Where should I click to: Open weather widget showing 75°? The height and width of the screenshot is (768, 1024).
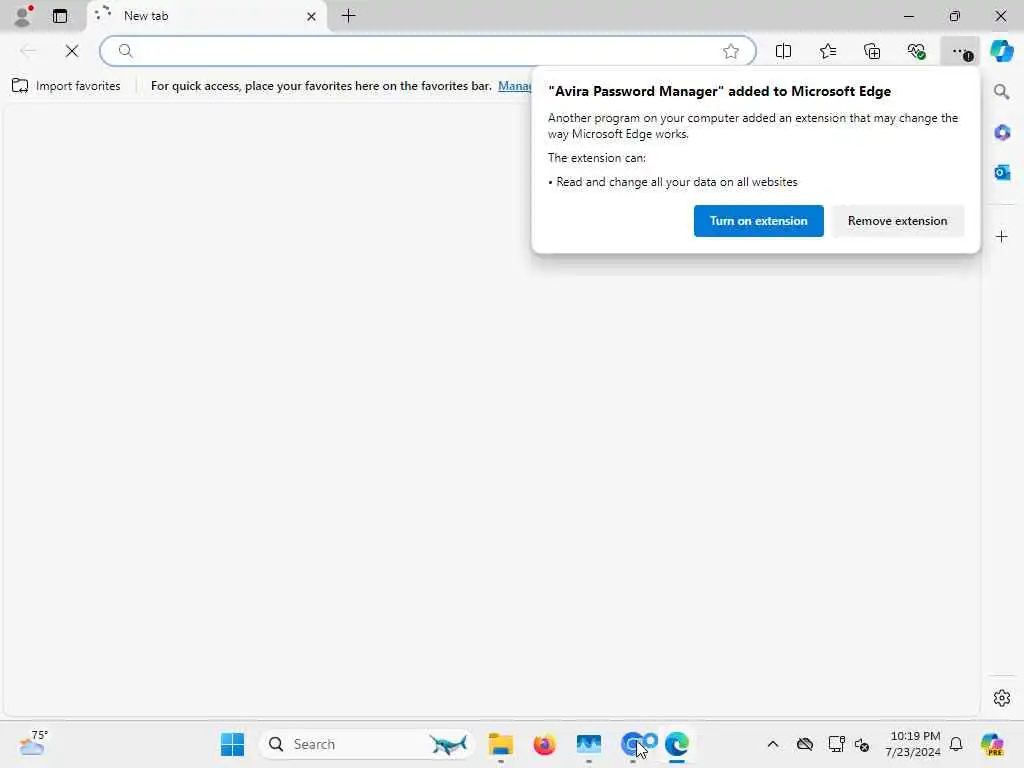(x=33, y=743)
